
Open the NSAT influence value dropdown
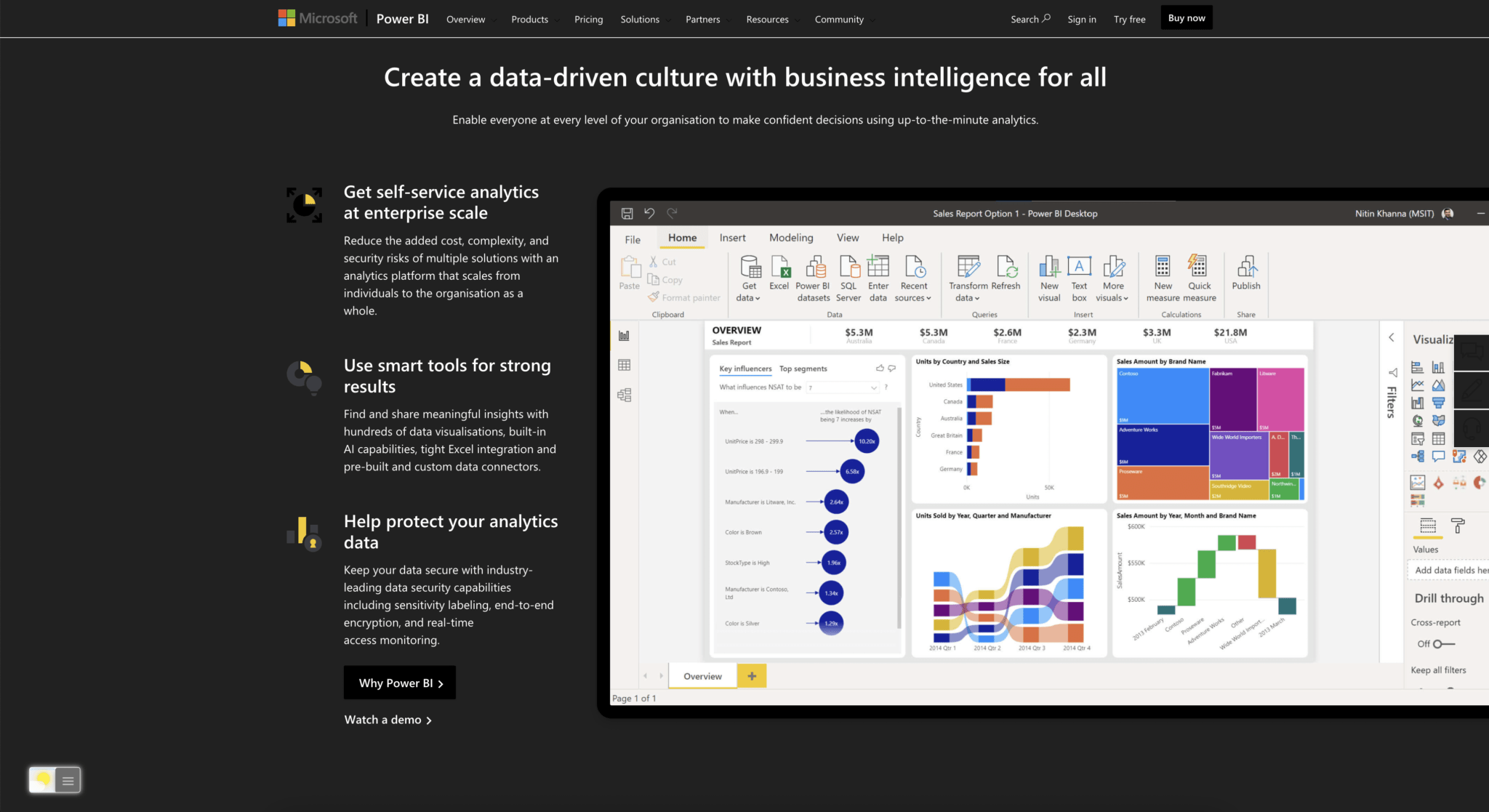[x=843, y=387]
